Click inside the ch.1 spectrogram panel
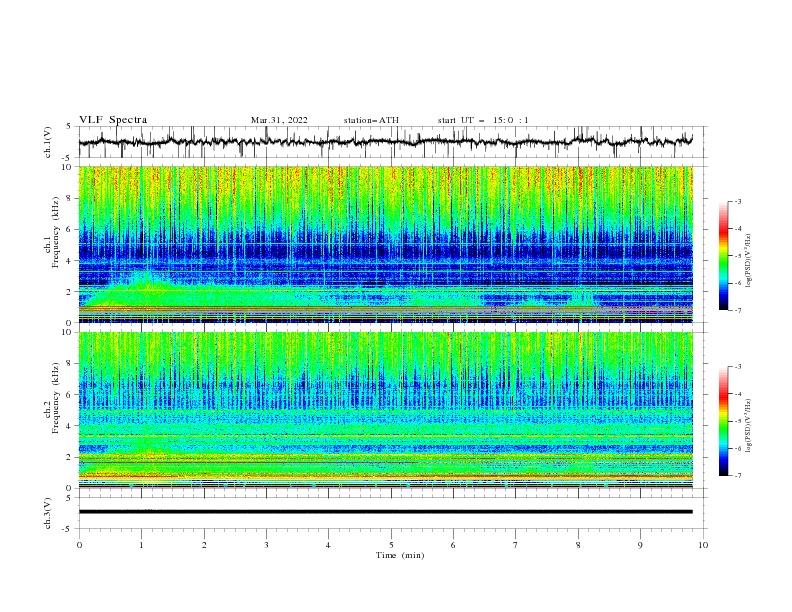 [385, 244]
